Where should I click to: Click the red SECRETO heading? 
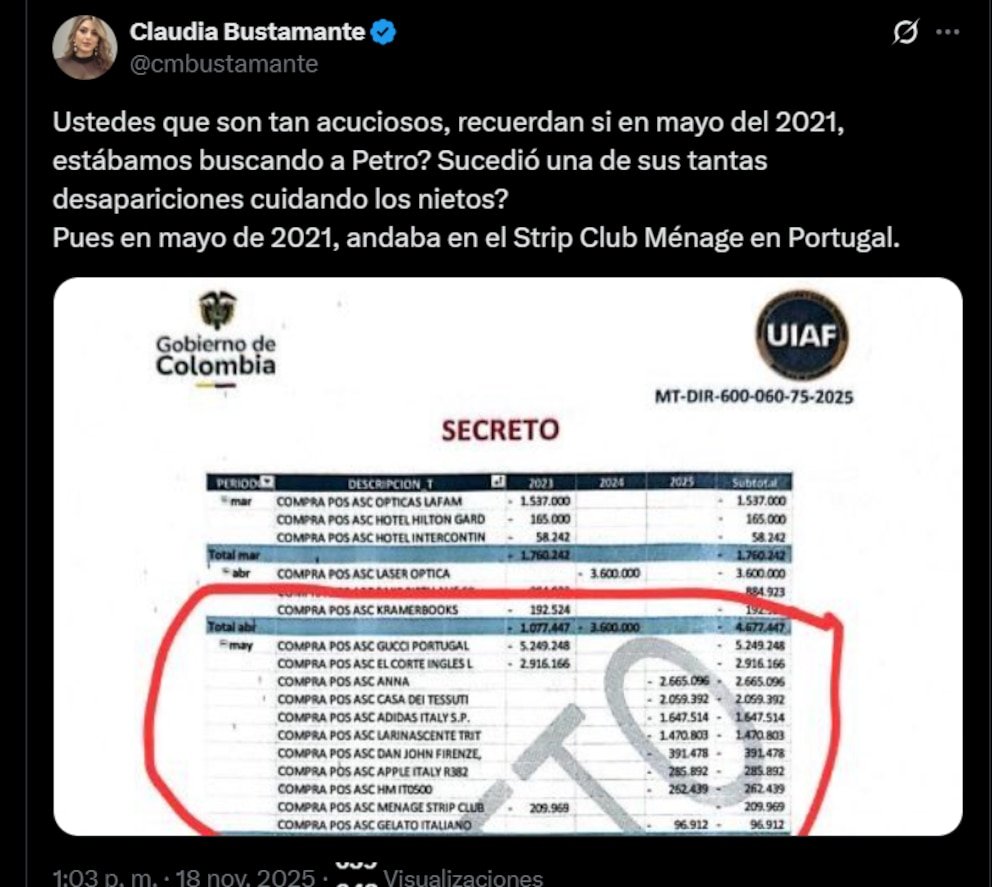tap(500, 430)
